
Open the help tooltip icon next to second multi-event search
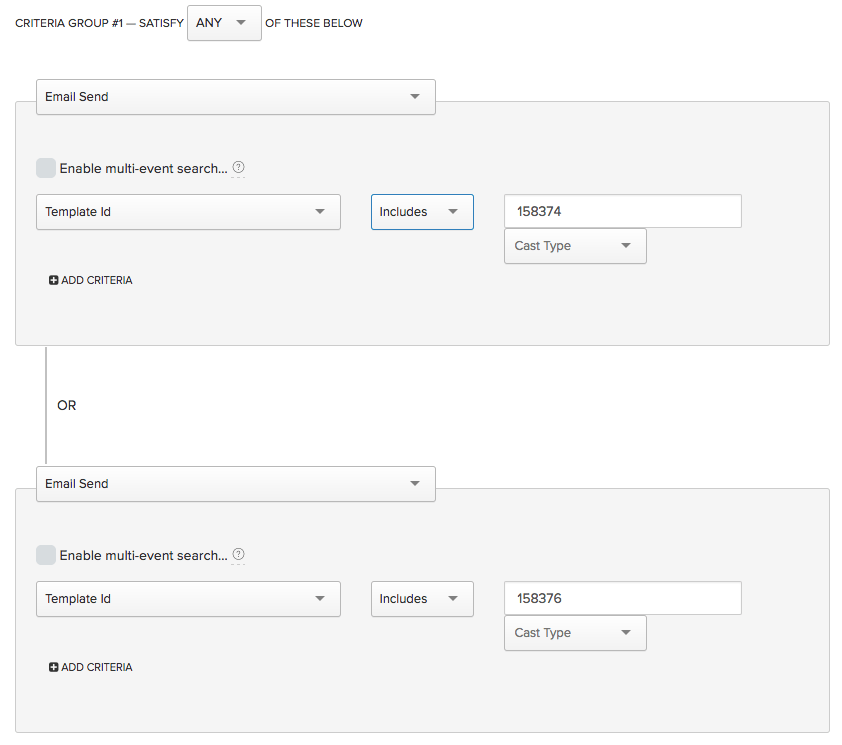coord(238,555)
